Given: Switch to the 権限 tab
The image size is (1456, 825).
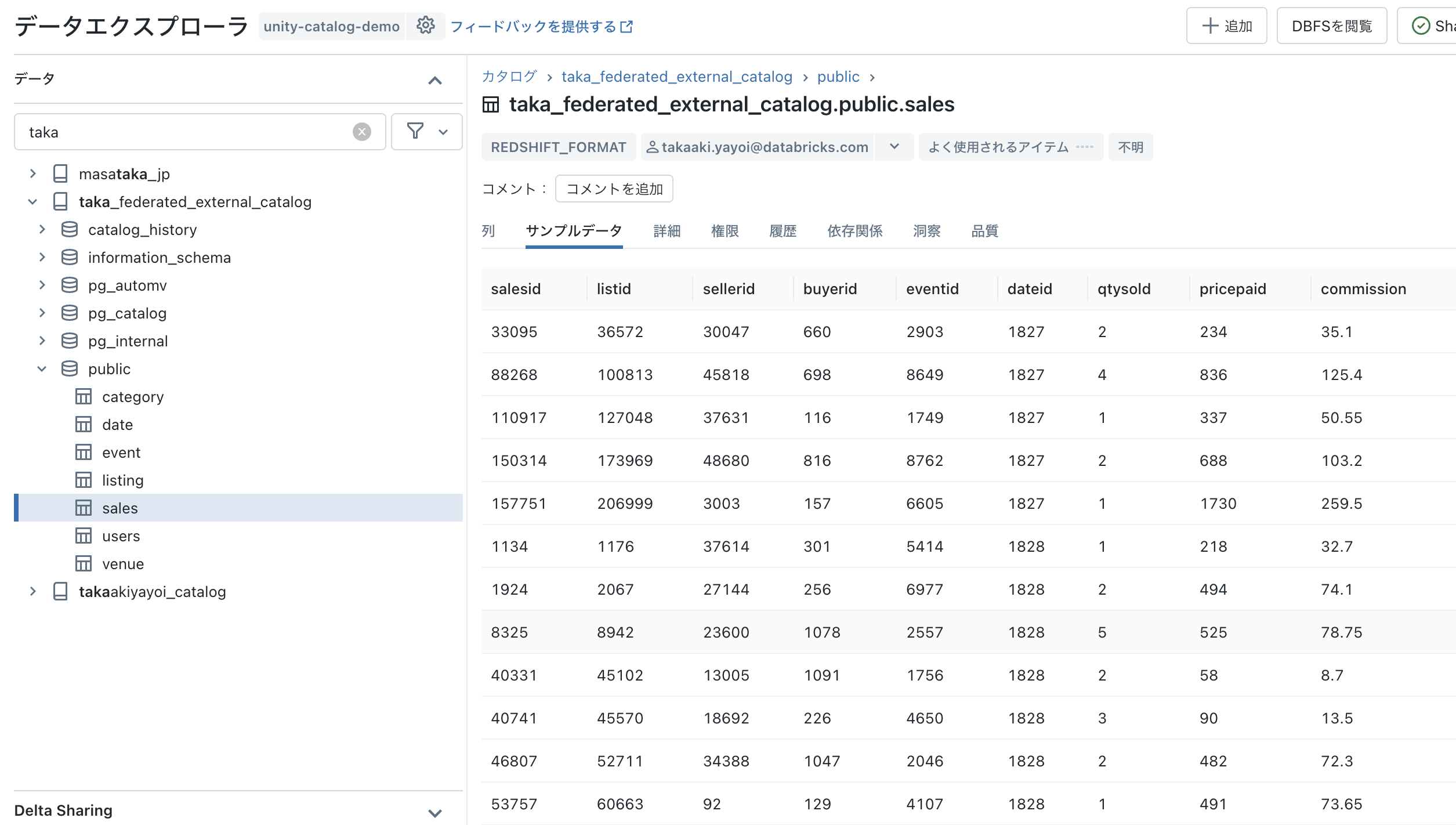Looking at the screenshot, I should tap(725, 231).
